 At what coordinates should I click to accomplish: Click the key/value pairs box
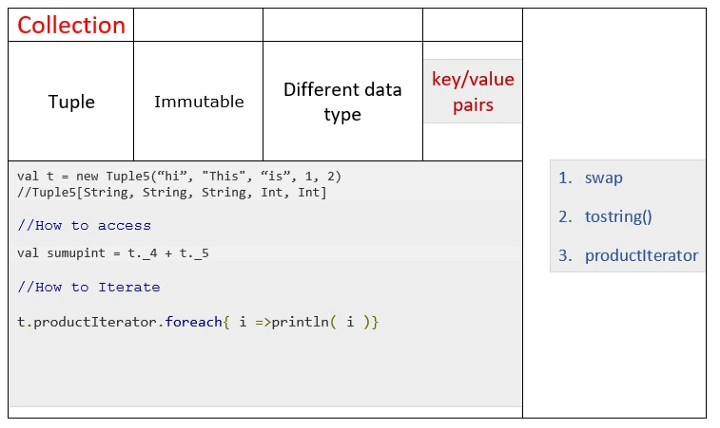click(472, 91)
